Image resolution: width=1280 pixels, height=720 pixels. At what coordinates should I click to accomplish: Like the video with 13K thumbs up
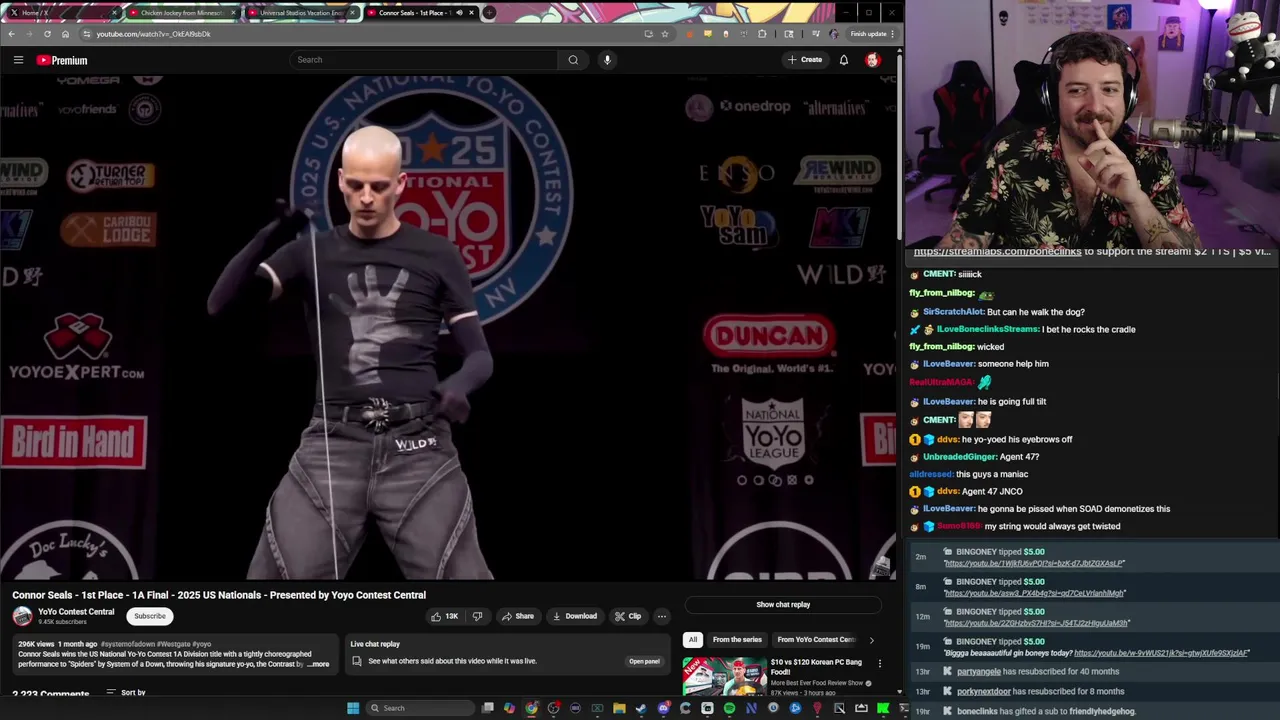pos(444,616)
